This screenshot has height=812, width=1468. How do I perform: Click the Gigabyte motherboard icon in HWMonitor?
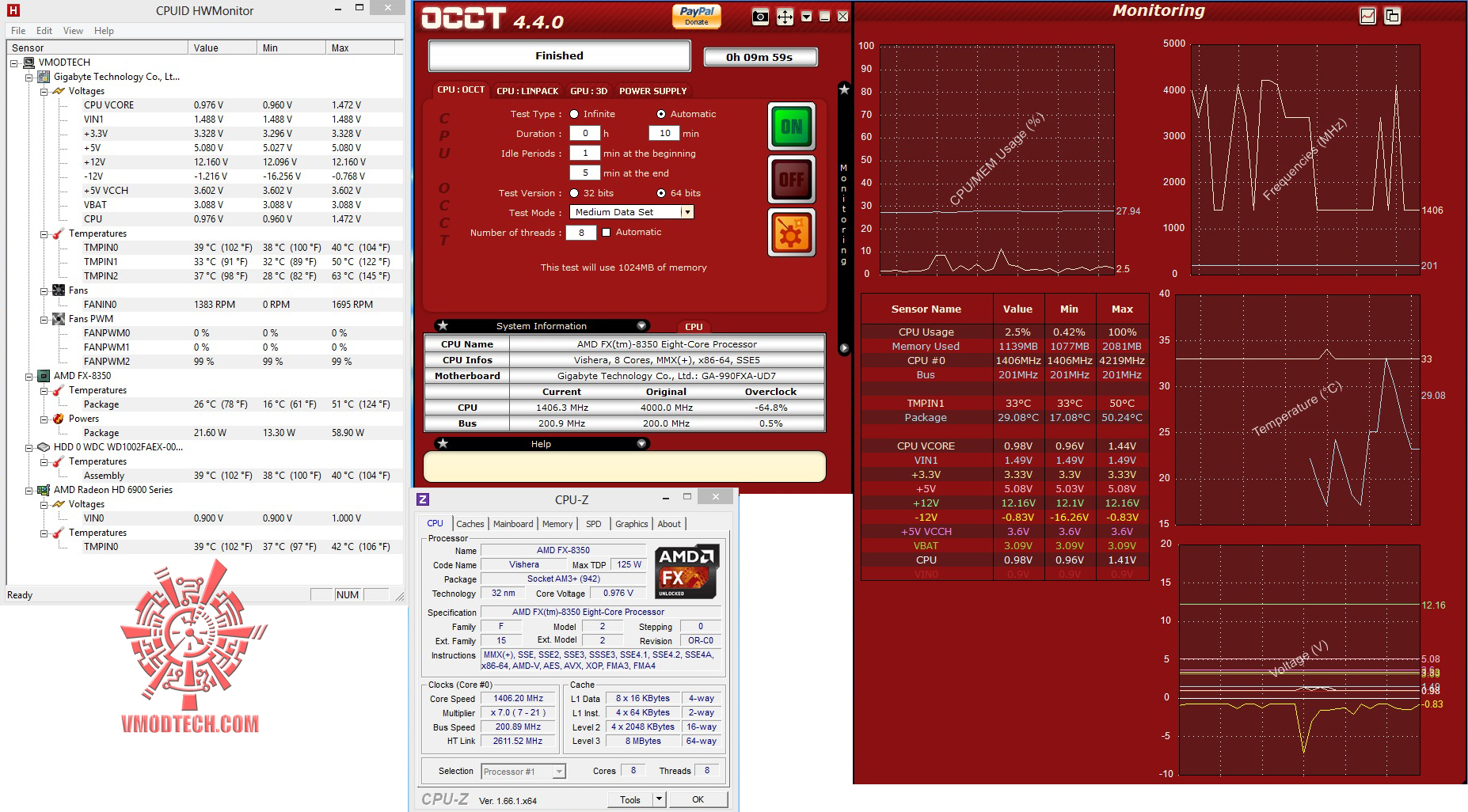point(45,77)
